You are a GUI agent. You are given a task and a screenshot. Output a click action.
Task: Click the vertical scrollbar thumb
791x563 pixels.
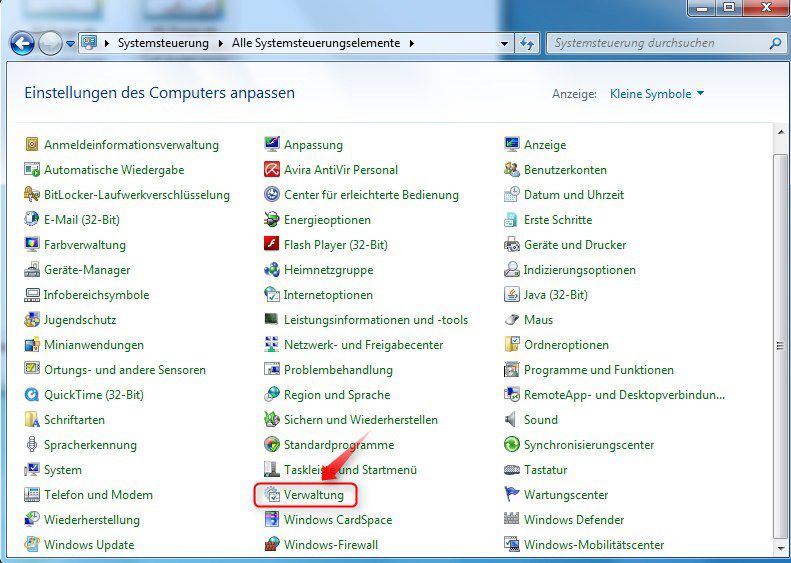pos(780,346)
